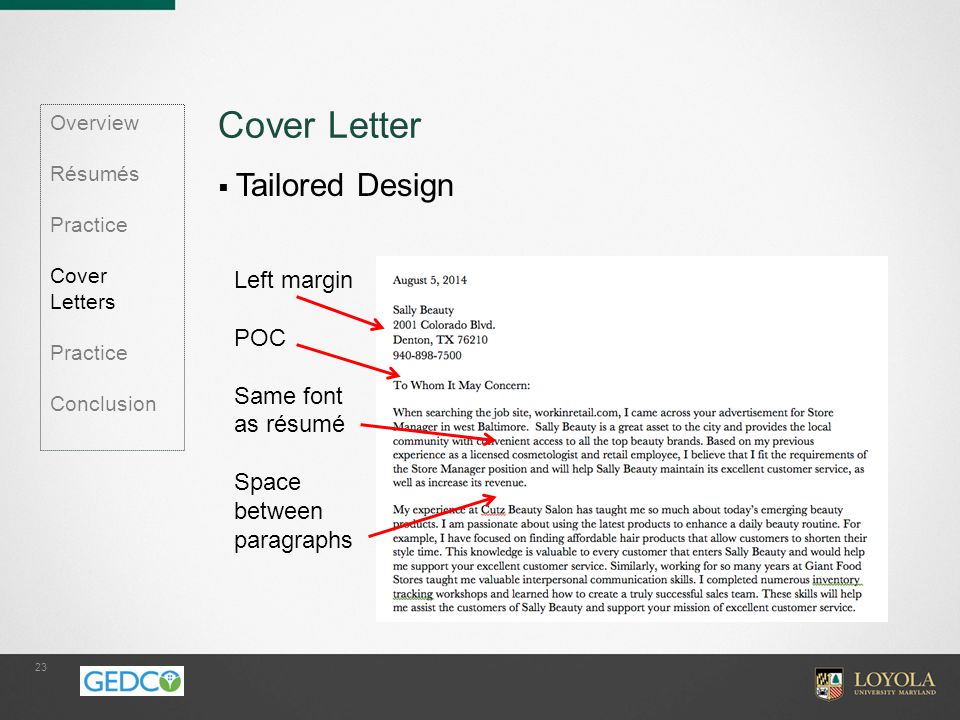
Task: Select the 'Same font as résumé' label
Action: tap(289, 410)
